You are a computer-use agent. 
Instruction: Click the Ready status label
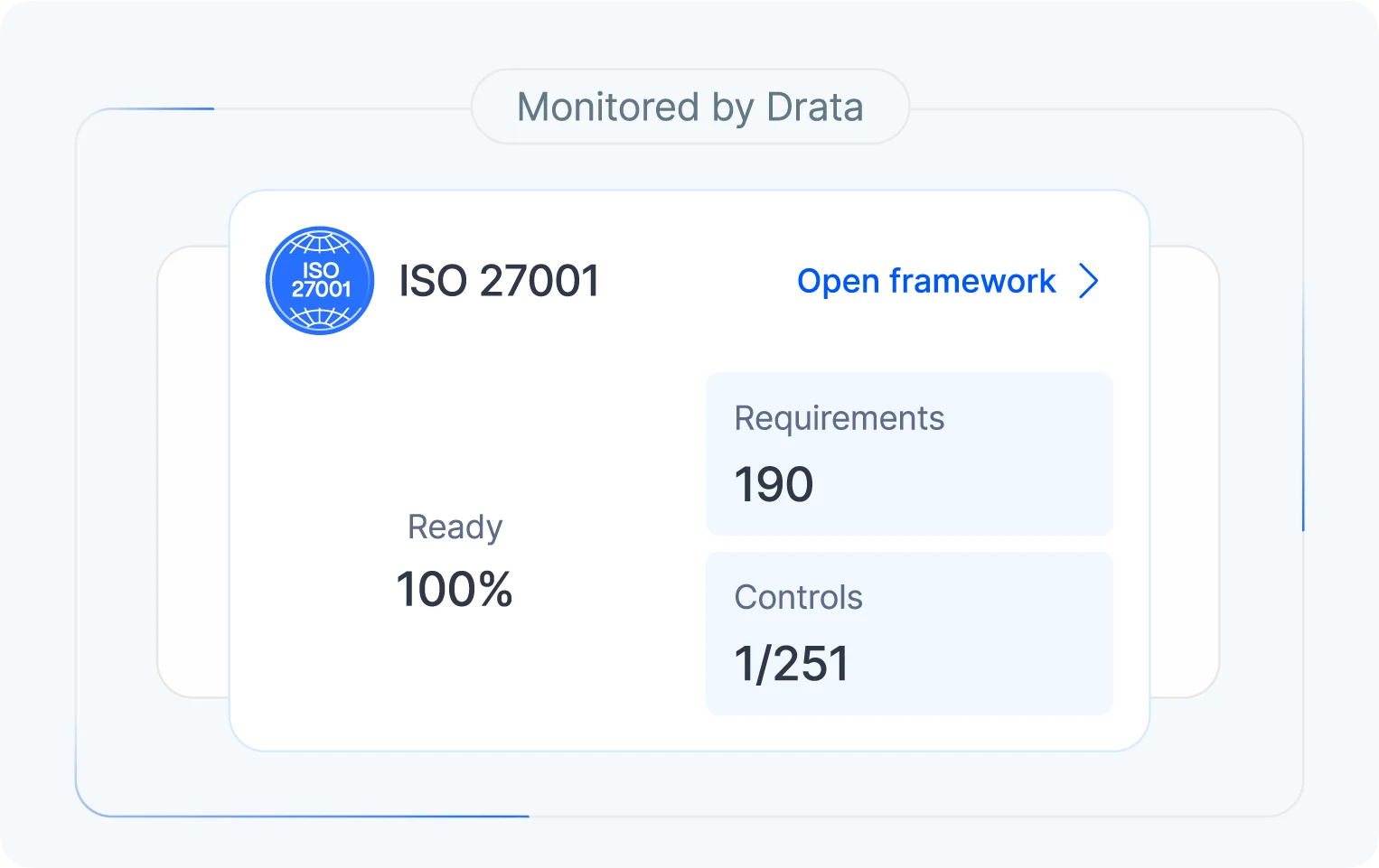point(455,527)
